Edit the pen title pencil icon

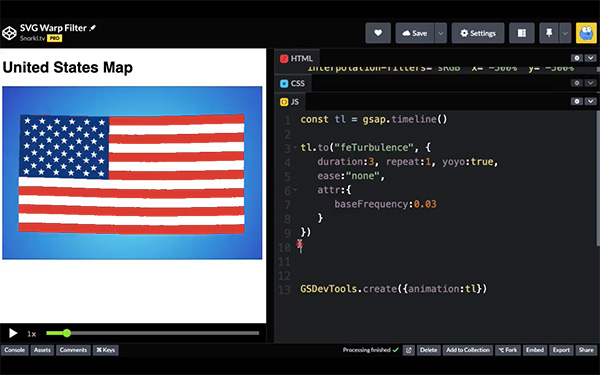(x=92, y=28)
